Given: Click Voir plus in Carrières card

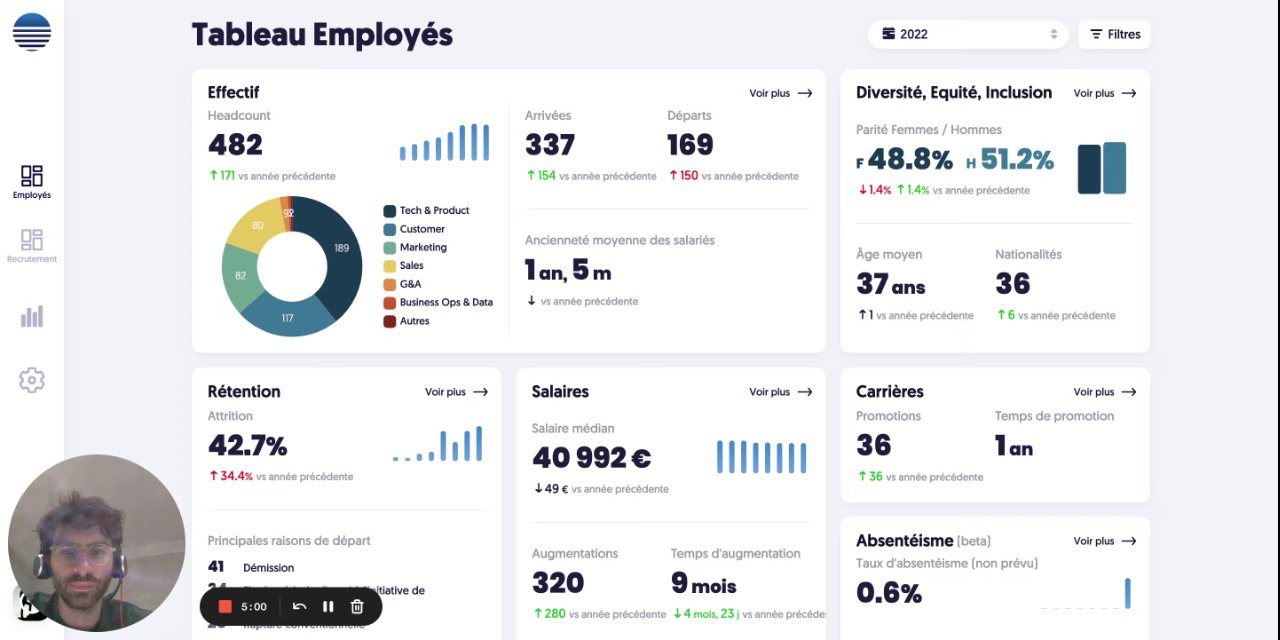Looking at the screenshot, I should tap(1105, 392).
